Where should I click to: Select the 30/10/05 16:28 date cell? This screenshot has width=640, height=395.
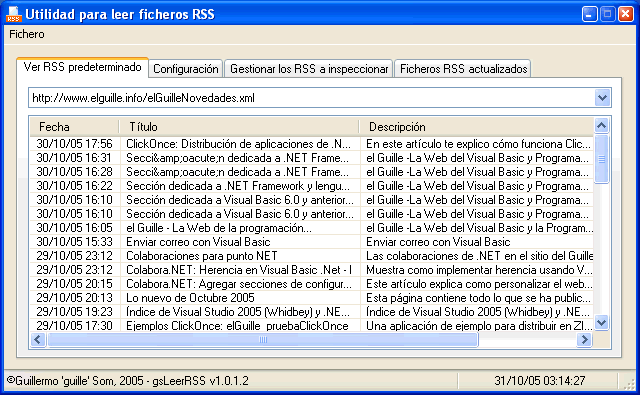coord(74,172)
